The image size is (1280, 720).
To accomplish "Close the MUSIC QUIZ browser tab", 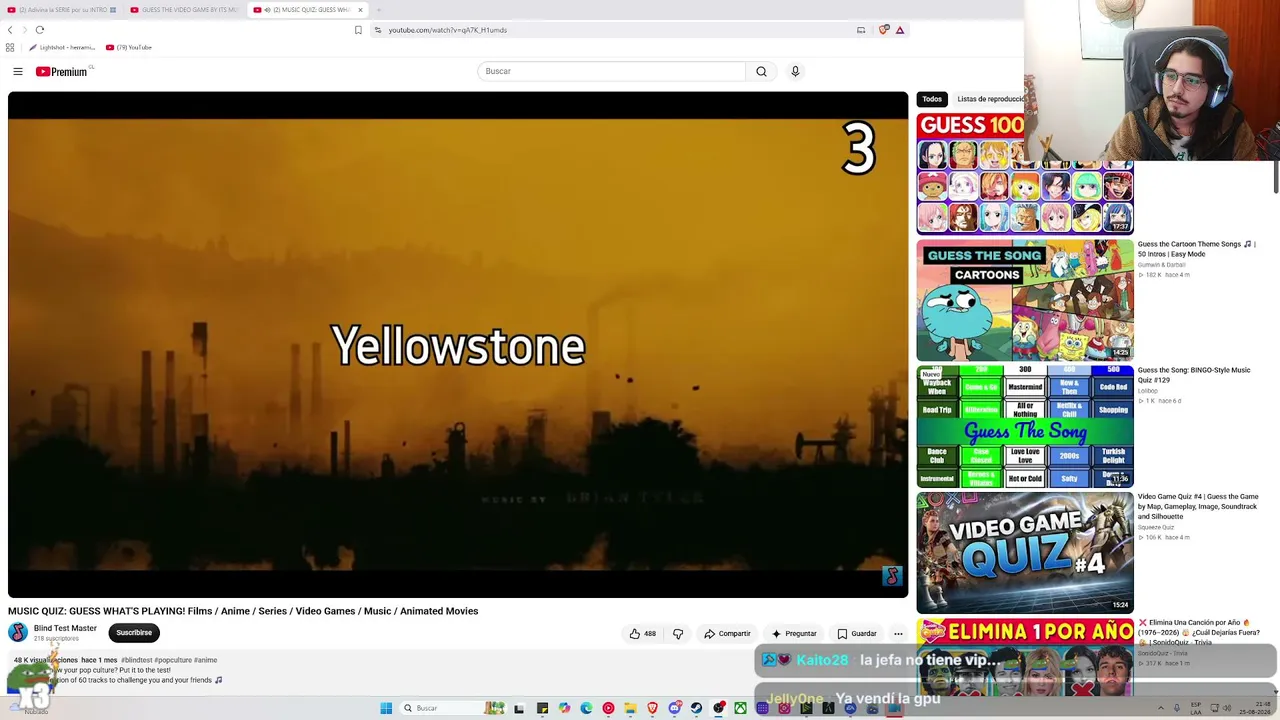I will 360,10.
